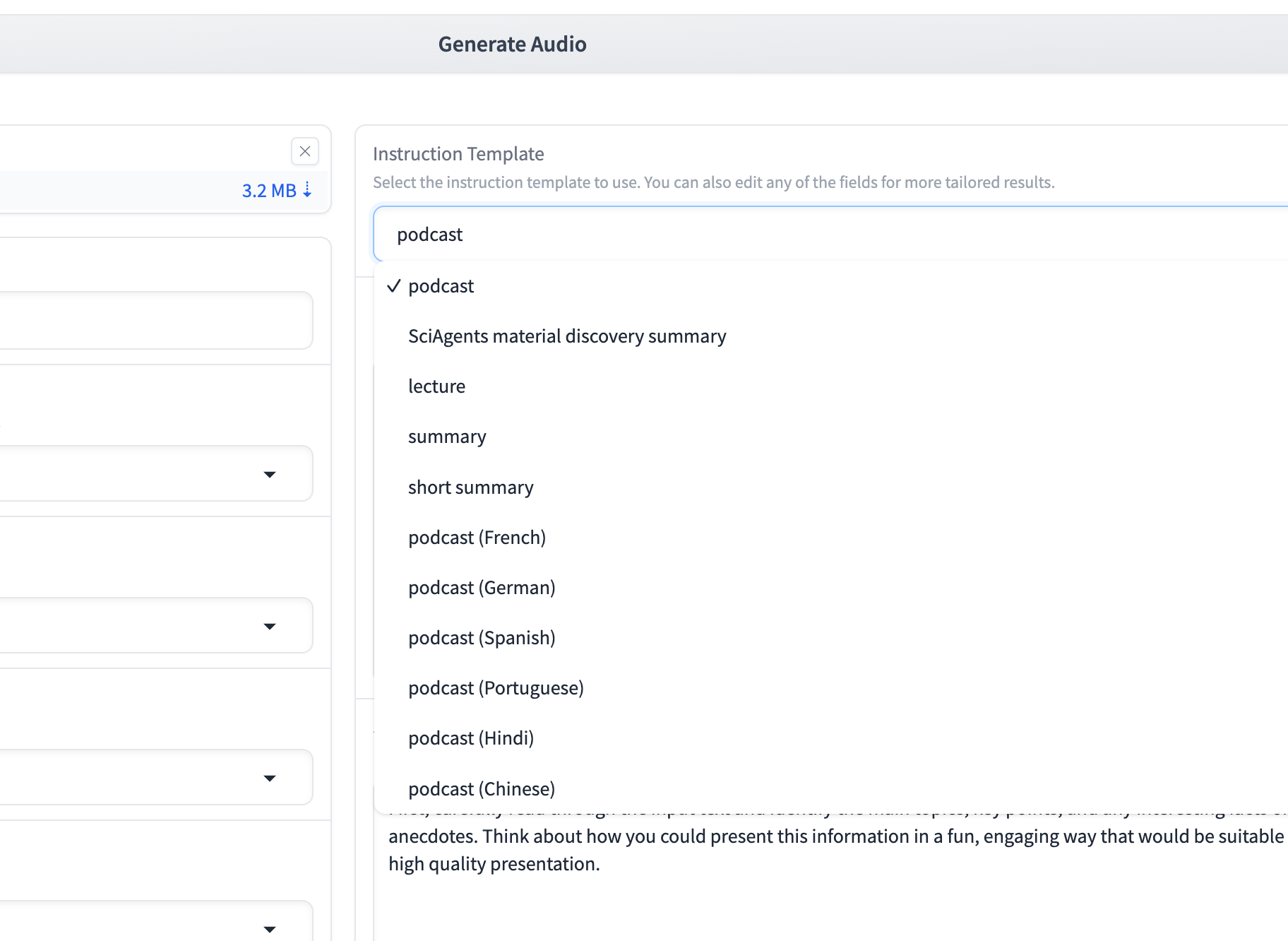Expand the third left-panel dropdown arrow
The height and width of the screenshot is (941, 1288).
coord(269,778)
